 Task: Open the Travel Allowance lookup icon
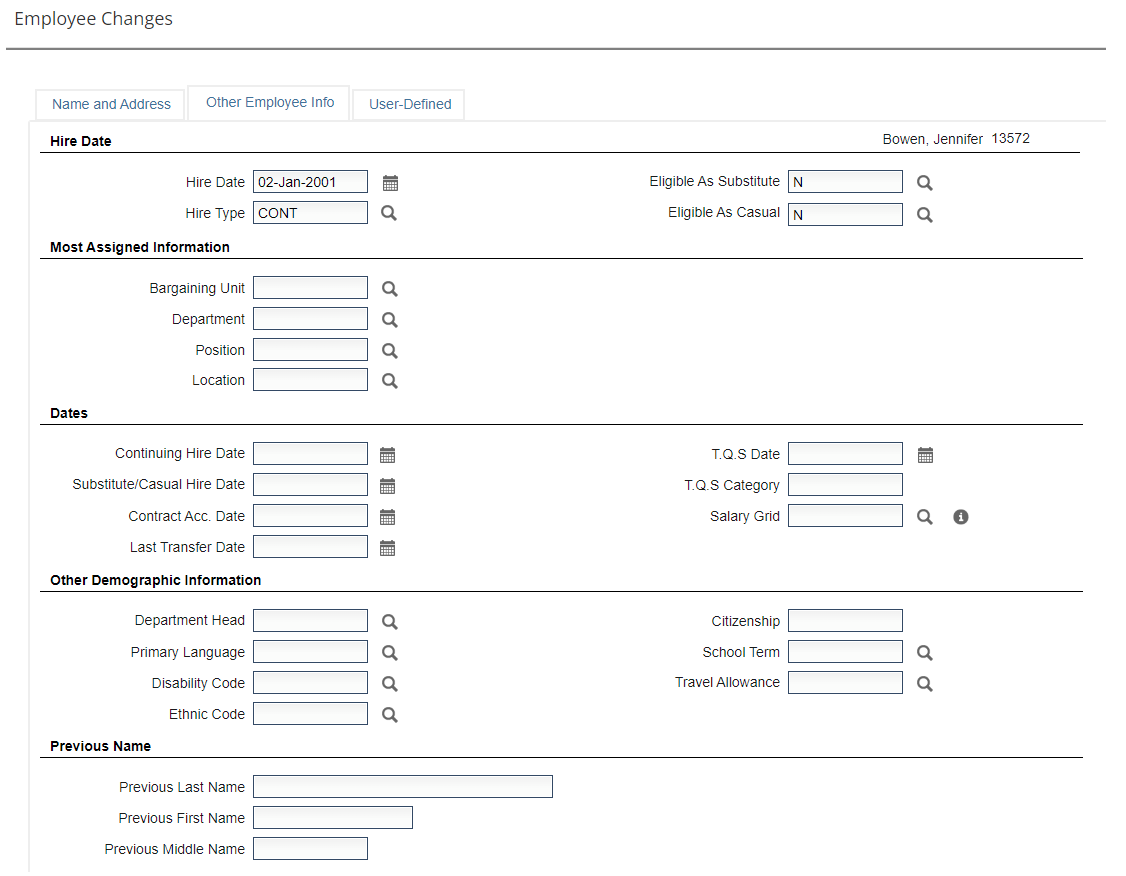pyautogui.click(x=925, y=684)
